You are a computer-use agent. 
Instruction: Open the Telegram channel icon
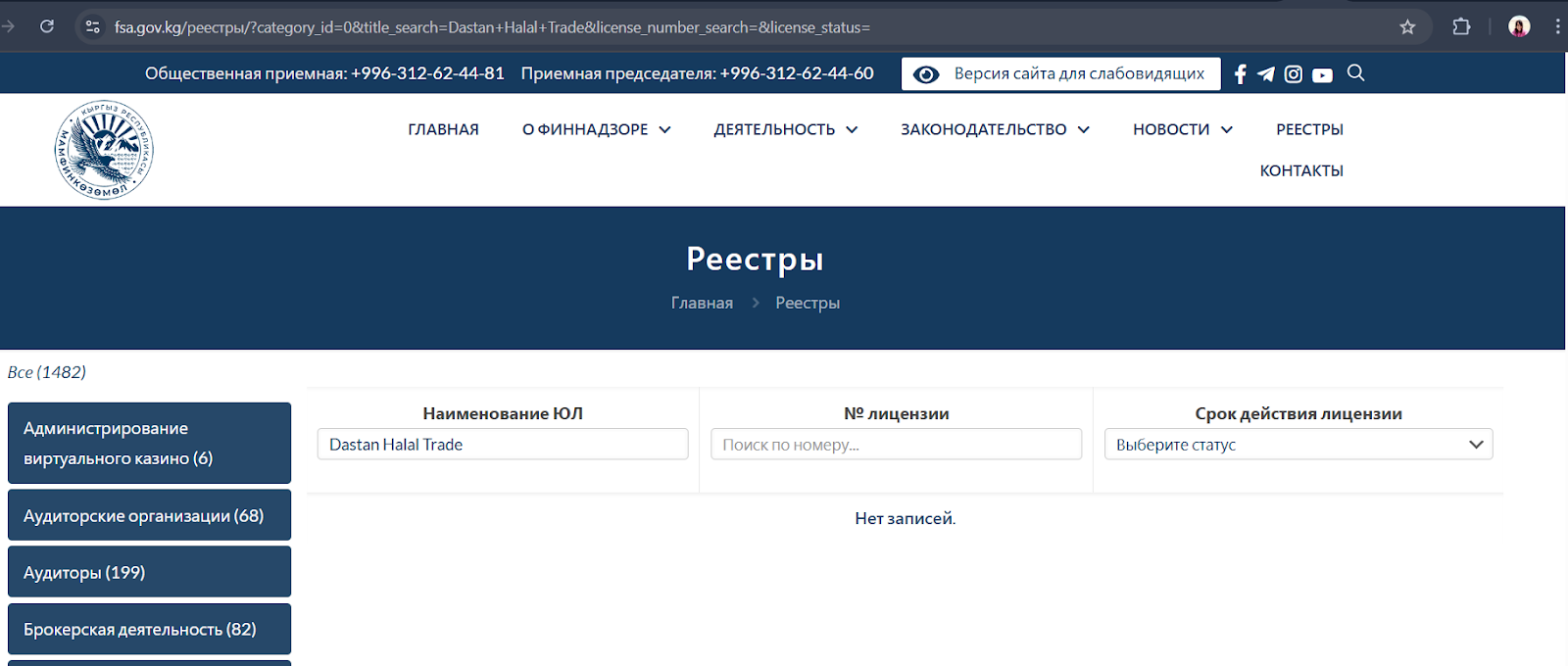coord(1266,74)
